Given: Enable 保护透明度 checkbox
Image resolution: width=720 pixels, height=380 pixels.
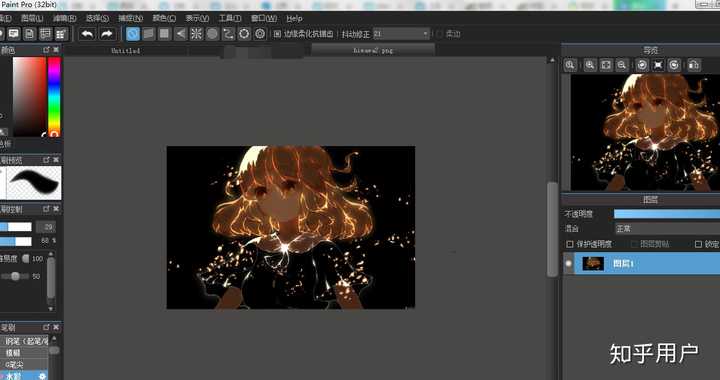Looking at the screenshot, I should (x=570, y=244).
